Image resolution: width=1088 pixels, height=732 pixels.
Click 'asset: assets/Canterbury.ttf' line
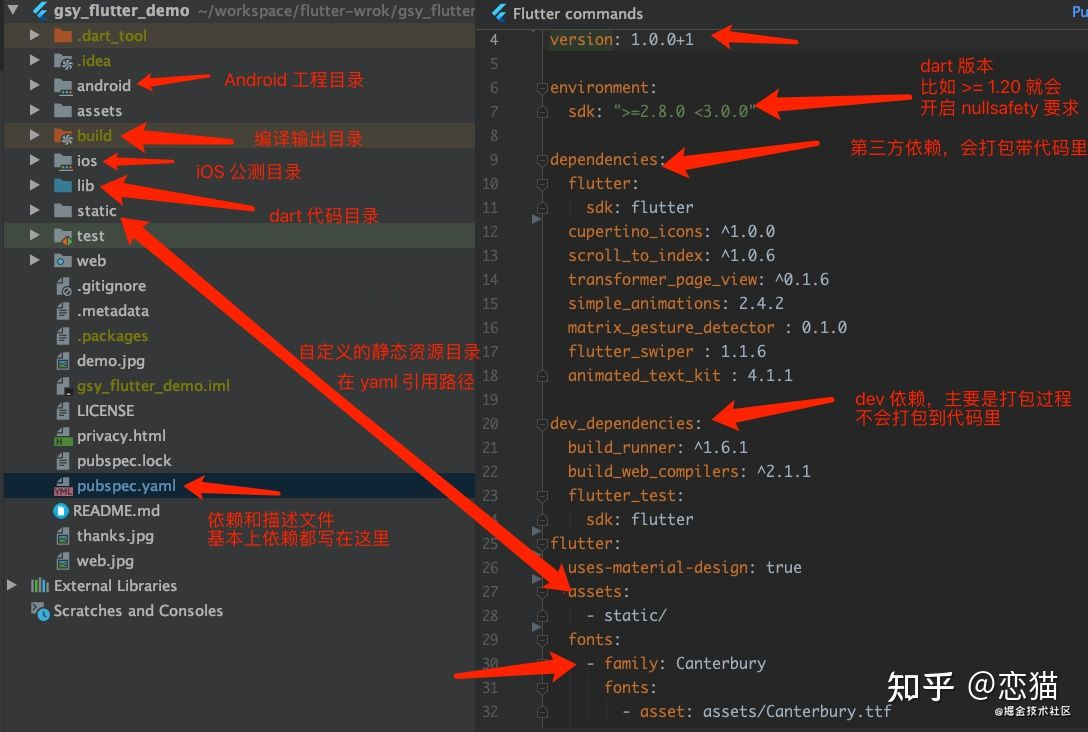(x=765, y=712)
